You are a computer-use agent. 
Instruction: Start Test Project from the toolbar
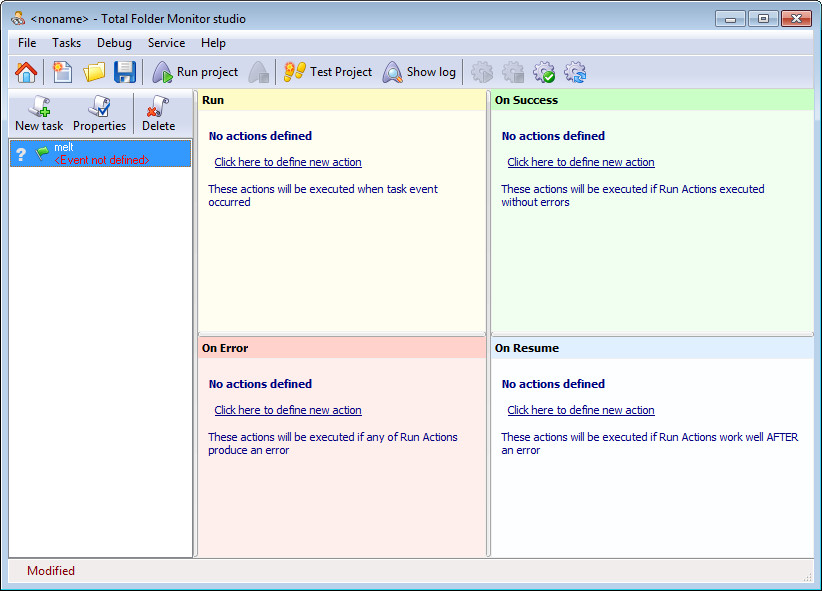(328, 72)
